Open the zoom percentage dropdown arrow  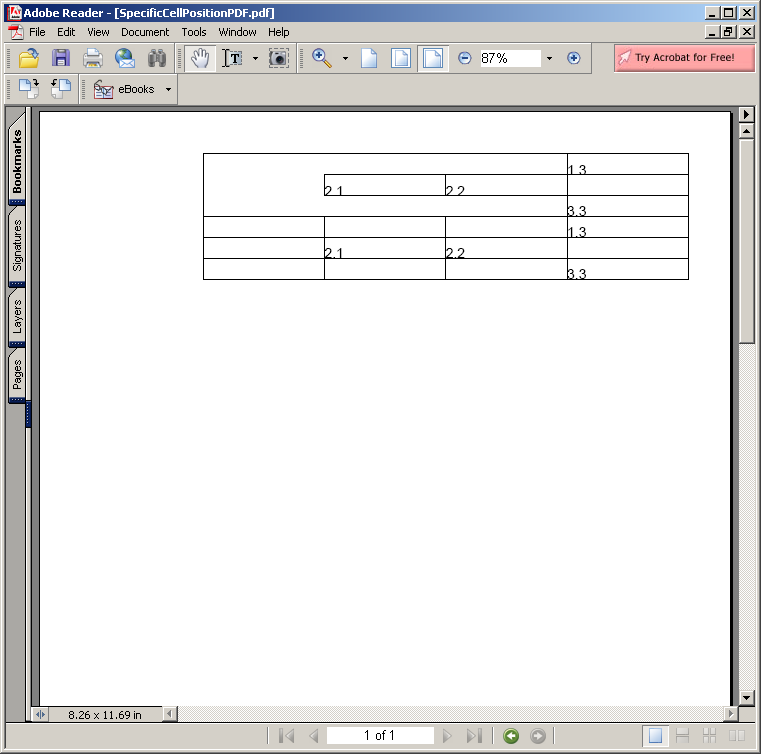[x=549, y=58]
